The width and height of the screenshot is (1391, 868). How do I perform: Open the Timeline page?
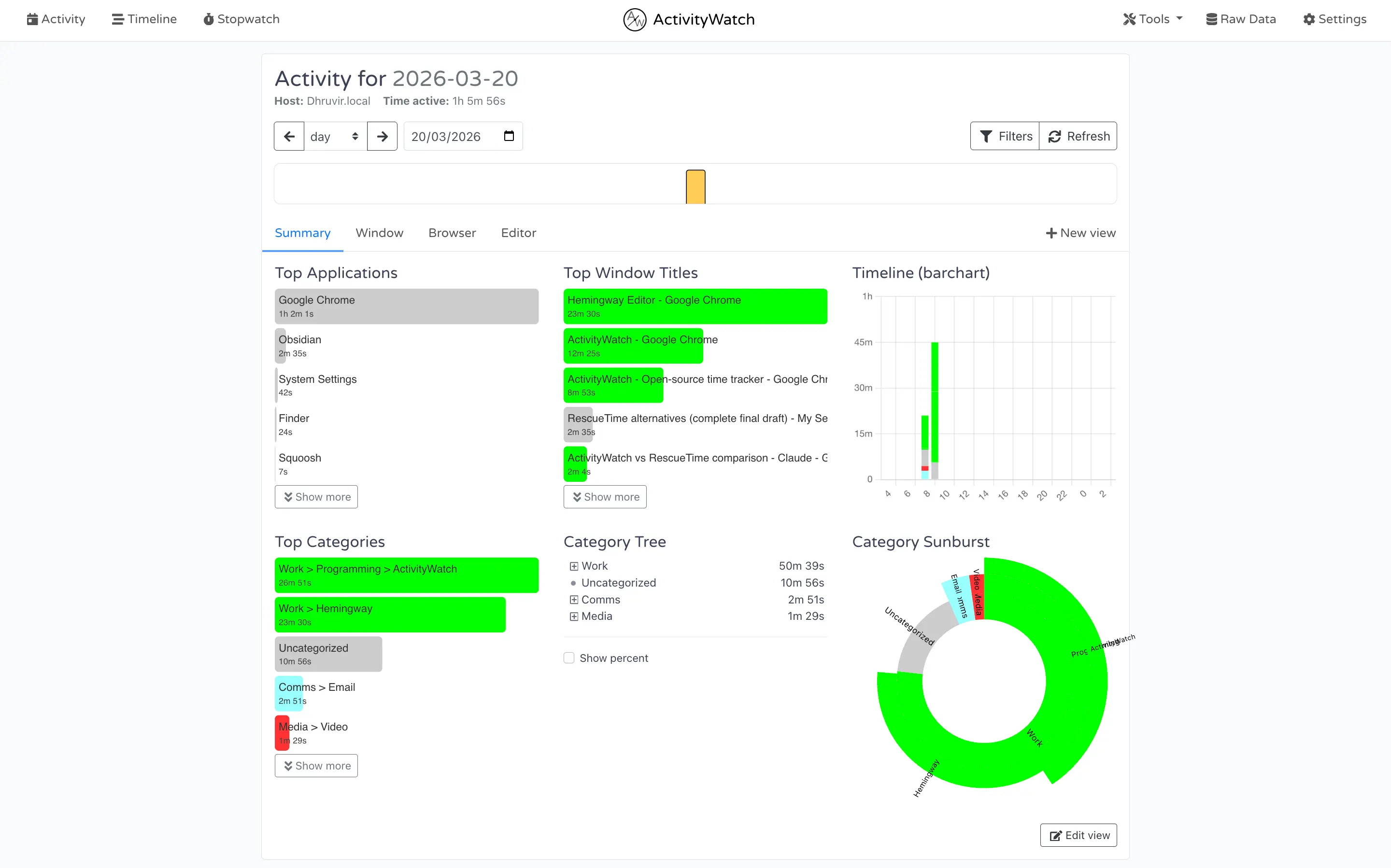click(144, 19)
